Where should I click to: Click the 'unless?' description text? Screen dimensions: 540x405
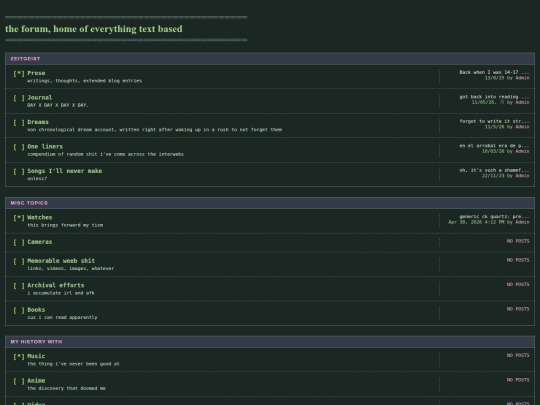[37, 178]
